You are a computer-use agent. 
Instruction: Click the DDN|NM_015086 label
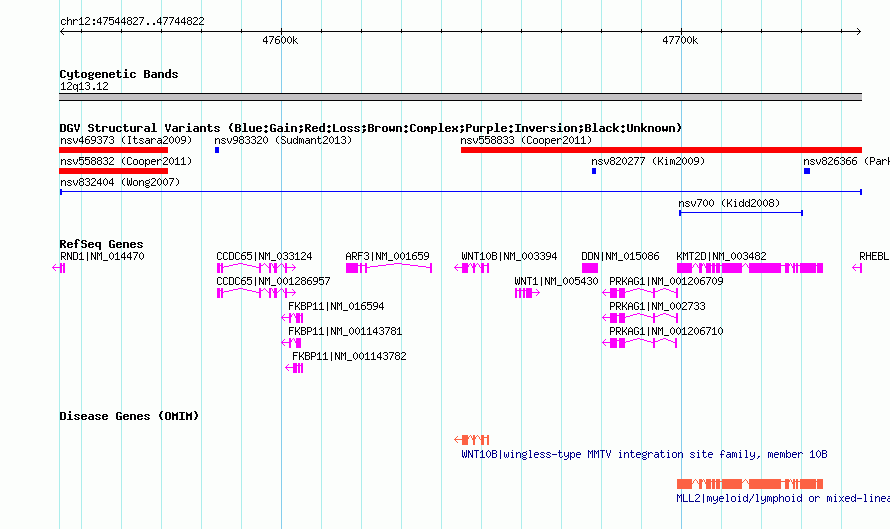click(620, 257)
